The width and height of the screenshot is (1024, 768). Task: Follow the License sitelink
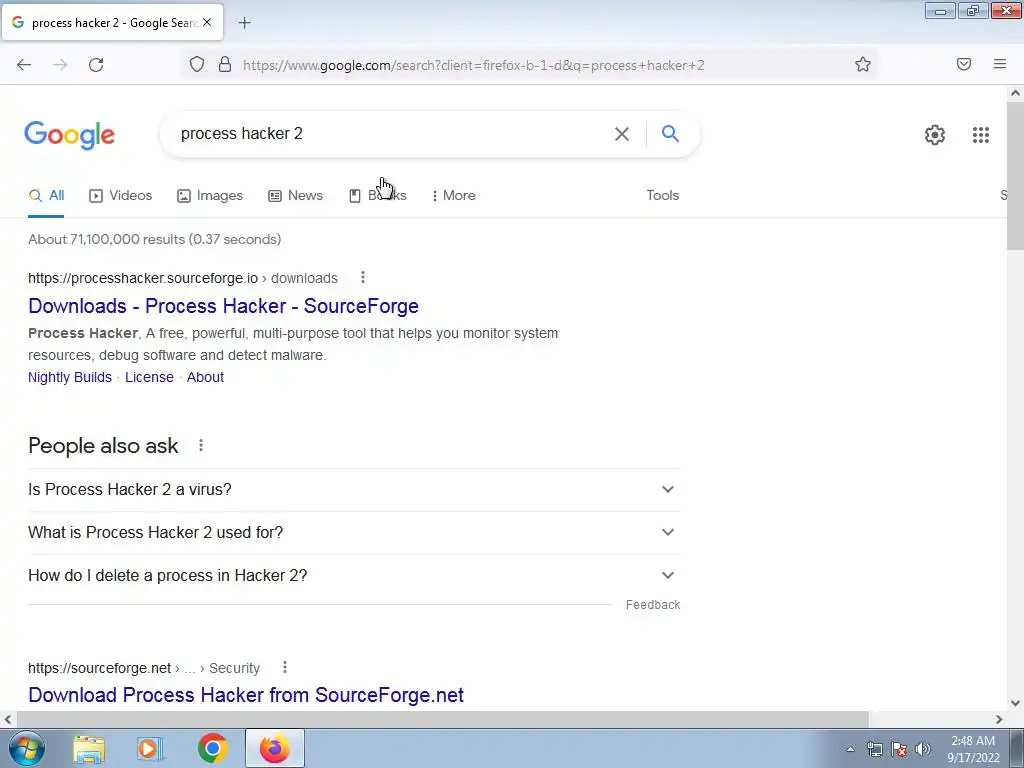pyautogui.click(x=150, y=377)
